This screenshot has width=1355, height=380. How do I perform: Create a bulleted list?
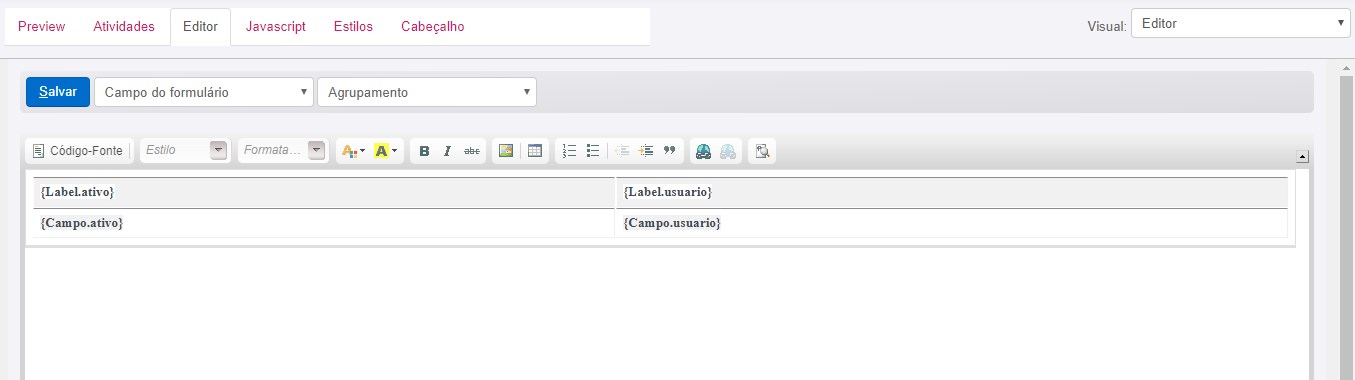[593, 151]
